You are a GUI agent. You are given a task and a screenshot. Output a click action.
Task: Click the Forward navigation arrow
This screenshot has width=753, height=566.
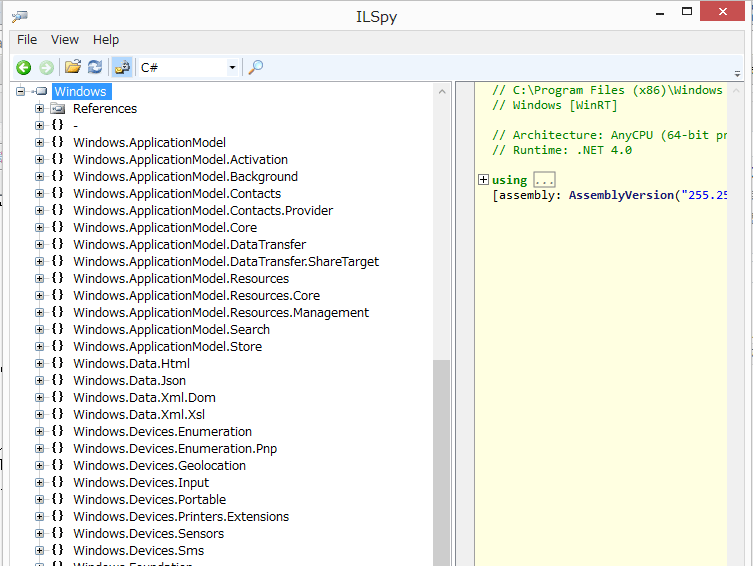coord(47,67)
